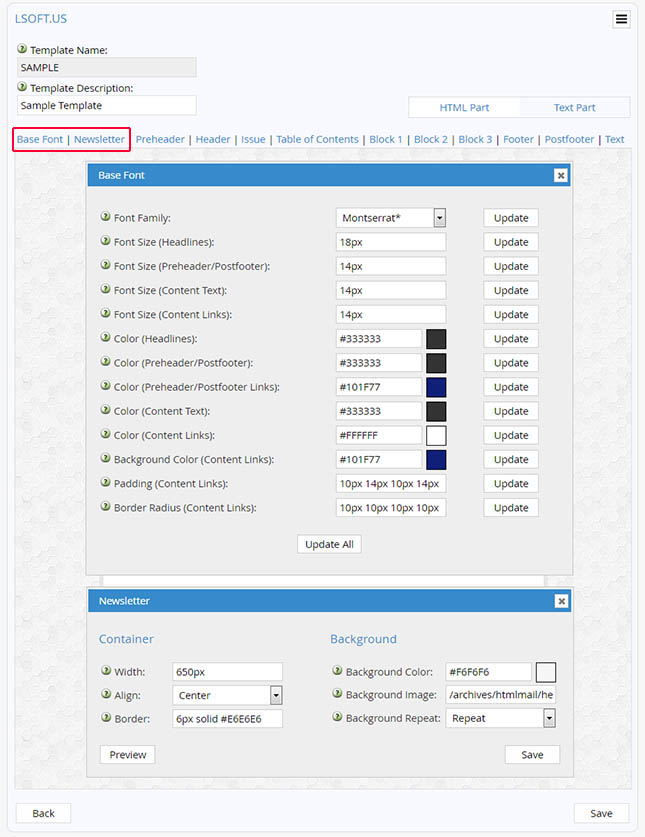This screenshot has height=837, width=645.
Task: Open the Table of Contents section
Action: 317,139
